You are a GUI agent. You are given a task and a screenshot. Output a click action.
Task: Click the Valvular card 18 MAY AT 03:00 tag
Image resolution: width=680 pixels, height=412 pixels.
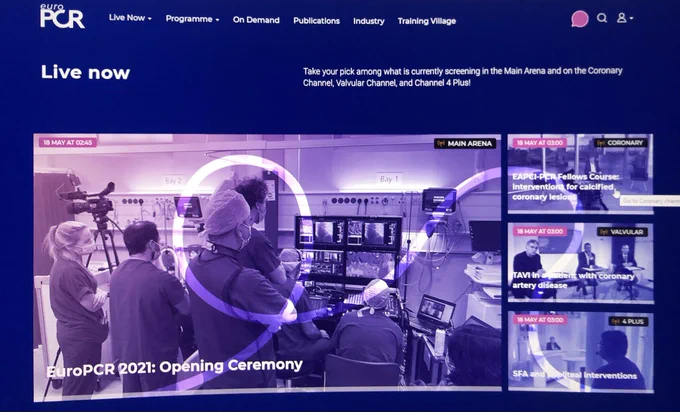(540, 231)
